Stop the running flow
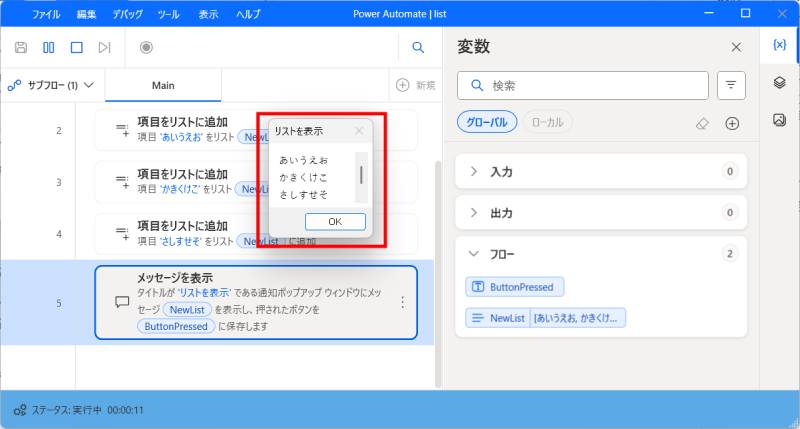Image resolution: width=800 pixels, height=429 pixels. [77, 47]
